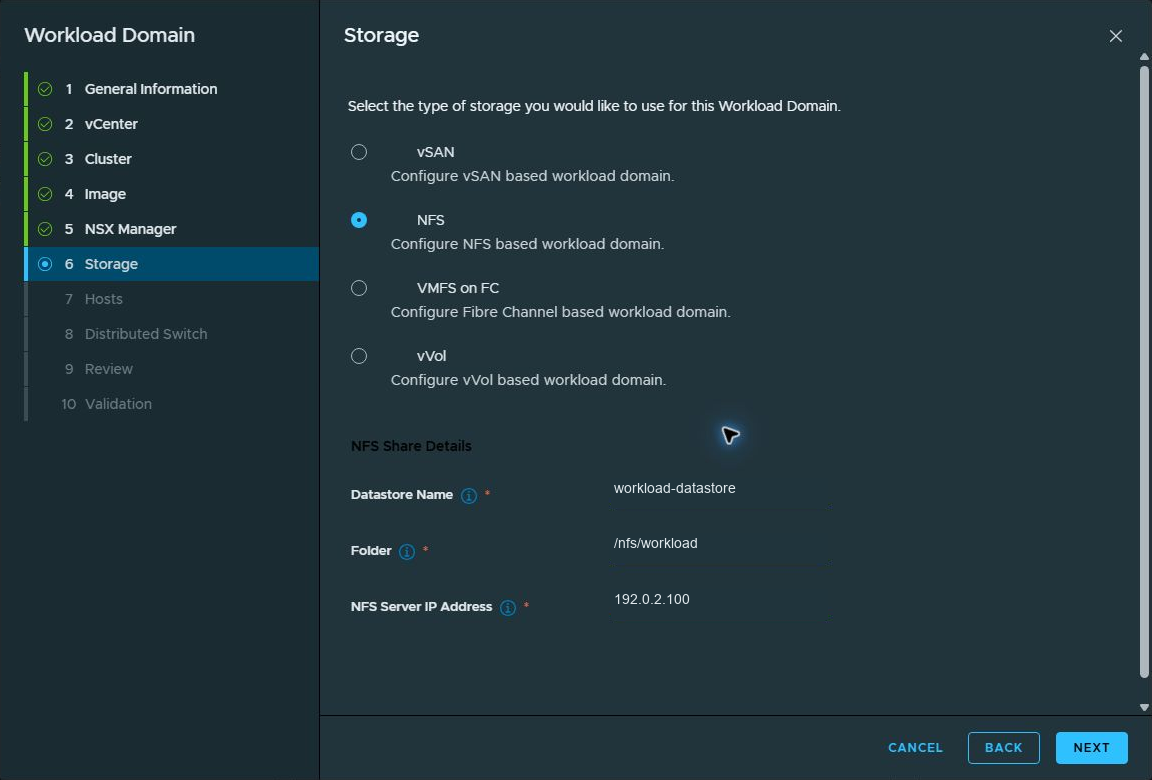The width and height of the screenshot is (1152, 780).
Task: Click the Workload Domain sidebar title
Action: 109,35
